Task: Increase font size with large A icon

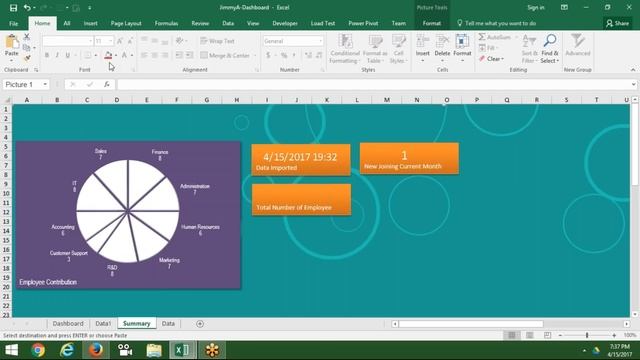Action: point(120,41)
